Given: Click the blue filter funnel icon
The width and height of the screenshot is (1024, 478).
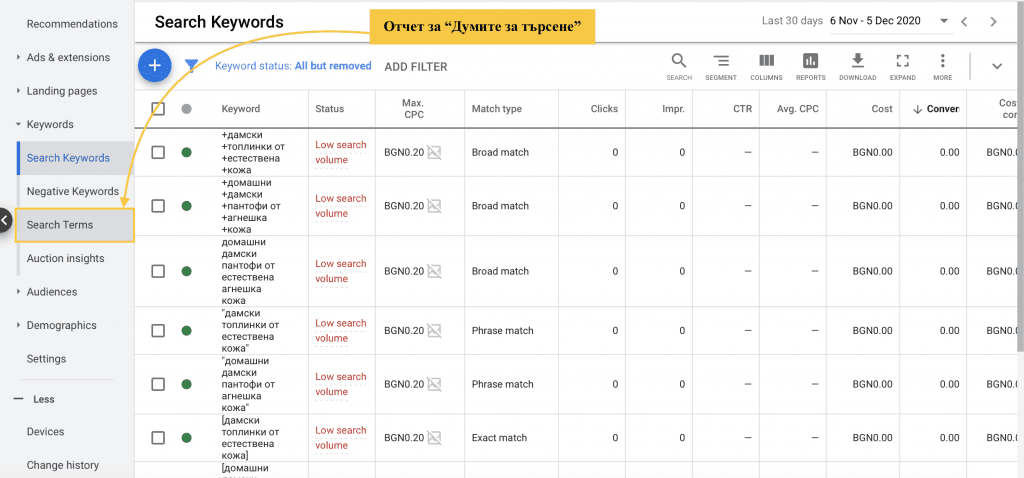Looking at the screenshot, I should click(191, 66).
